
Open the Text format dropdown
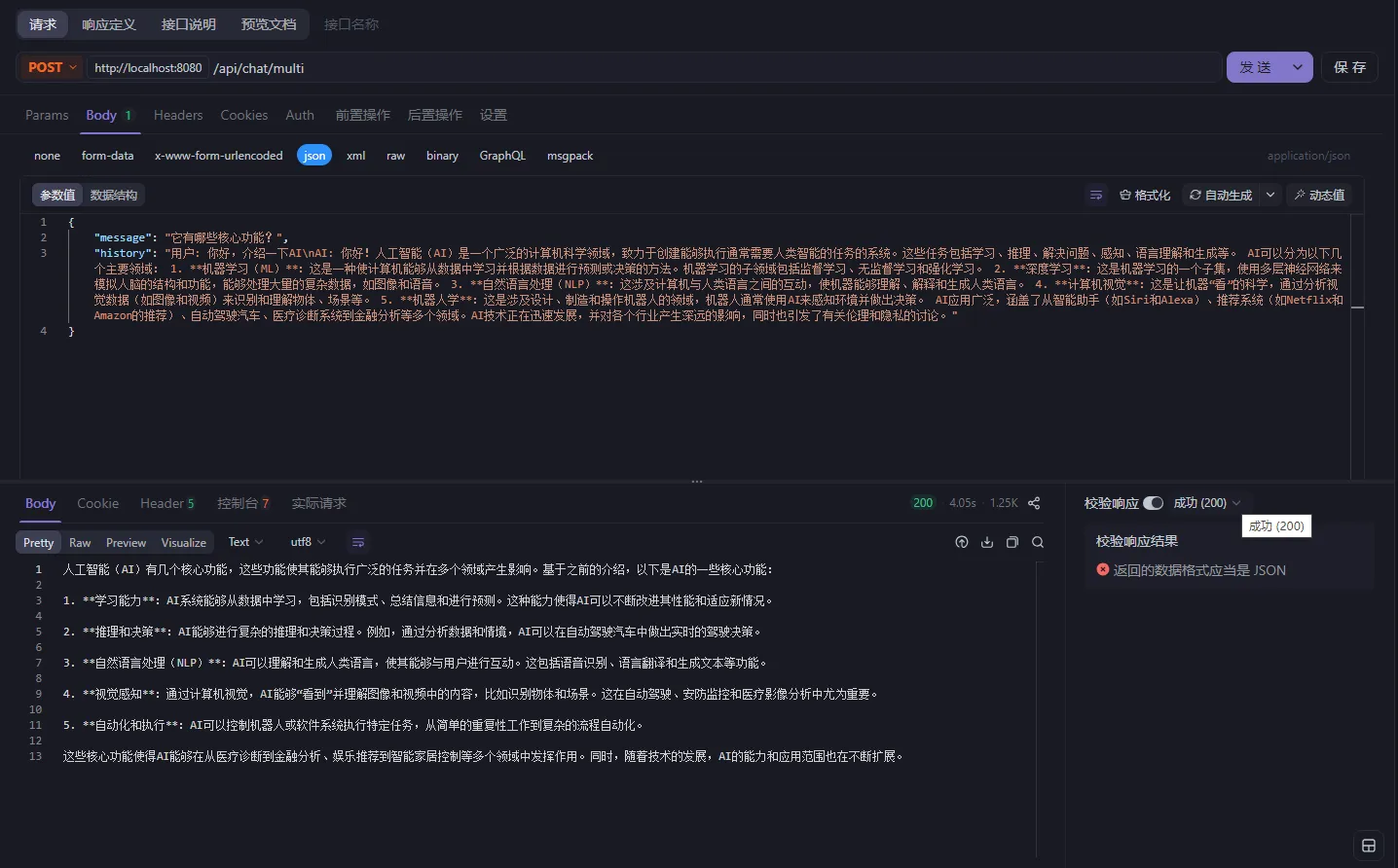pyautogui.click(x=245, y=542)
